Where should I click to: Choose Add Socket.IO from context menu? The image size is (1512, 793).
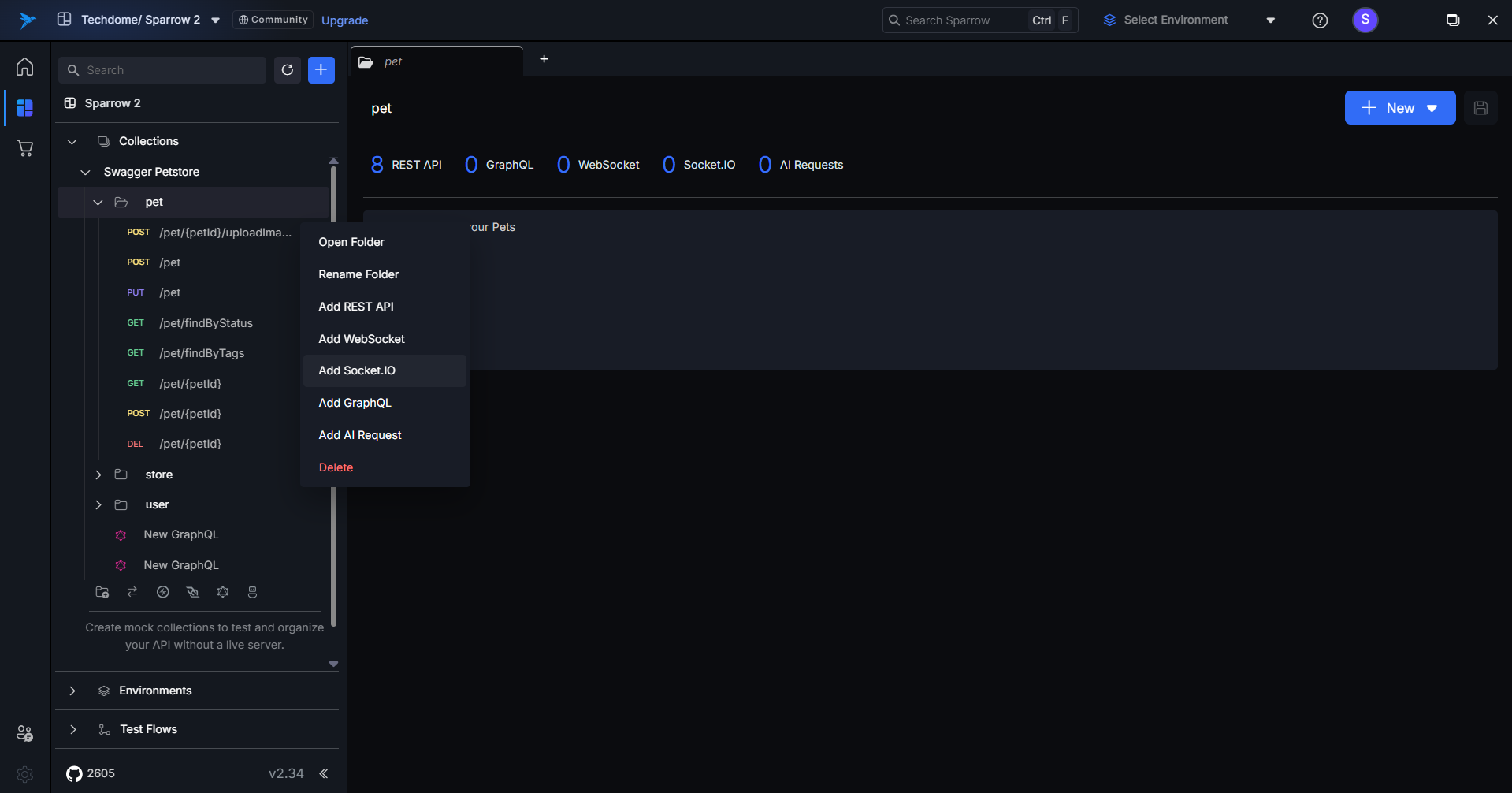(x=357, y=370)
